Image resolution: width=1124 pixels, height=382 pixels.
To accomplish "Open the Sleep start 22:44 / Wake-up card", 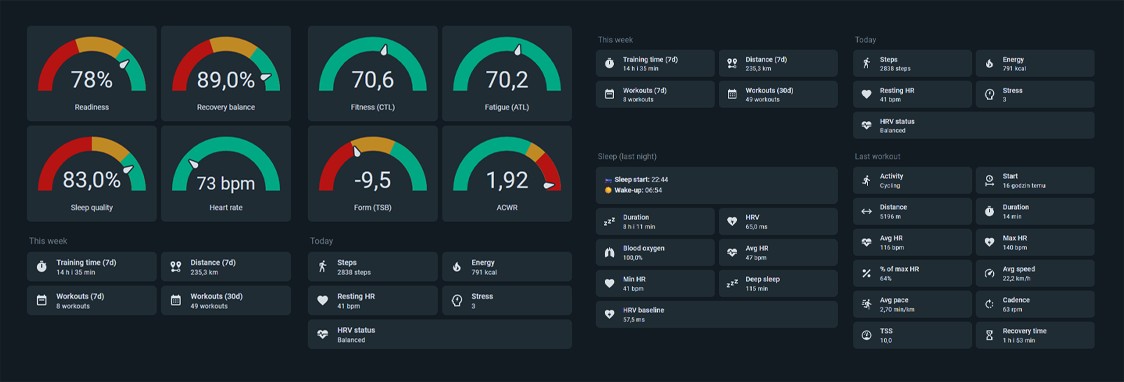I will 717,186.
